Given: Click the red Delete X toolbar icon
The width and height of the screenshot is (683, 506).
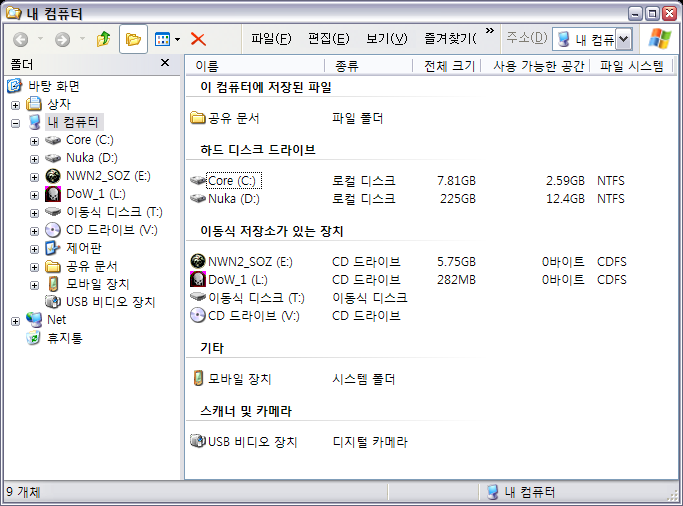Looking at the screenshot, I should [198, 39].
